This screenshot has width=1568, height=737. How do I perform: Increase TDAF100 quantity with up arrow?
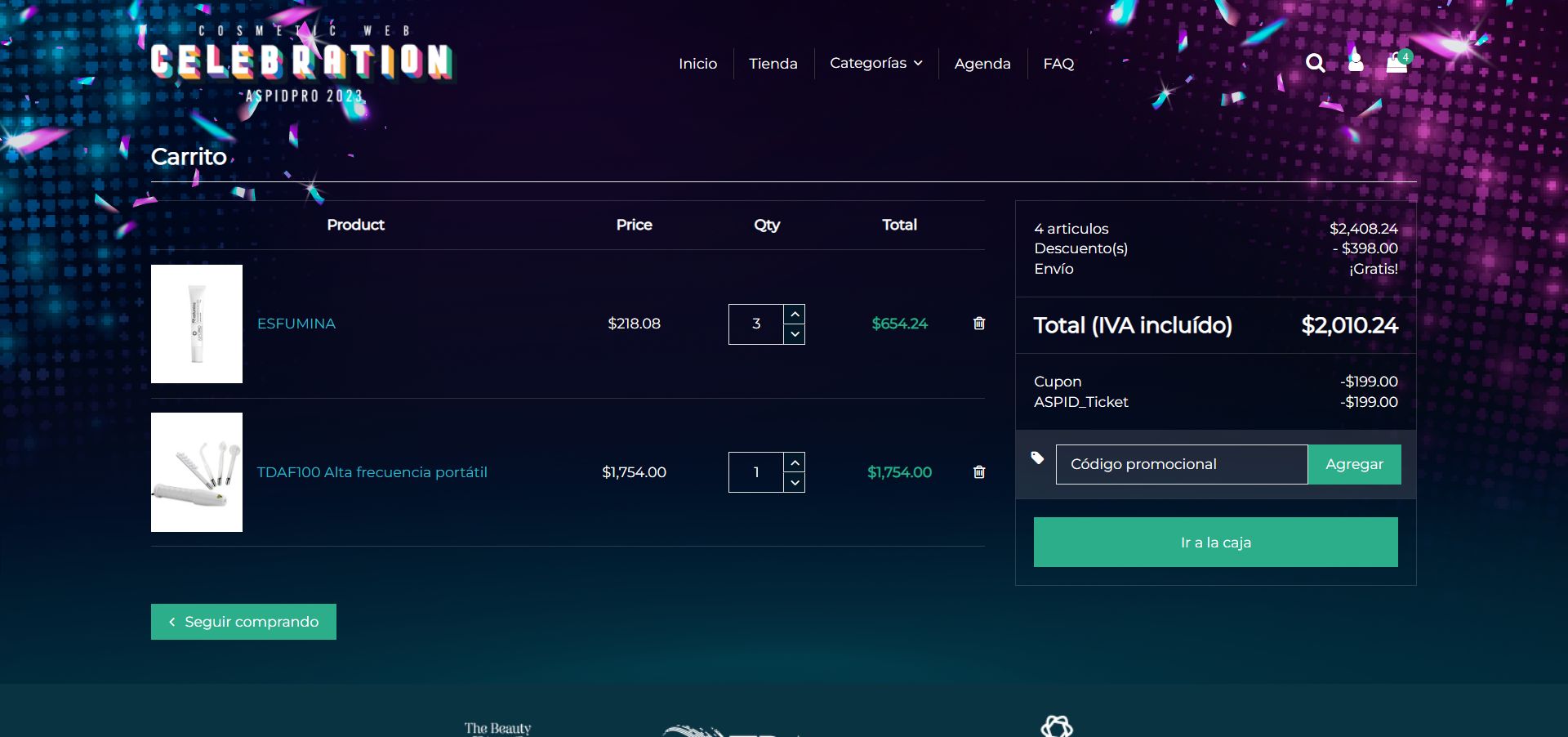coord(795,462)
